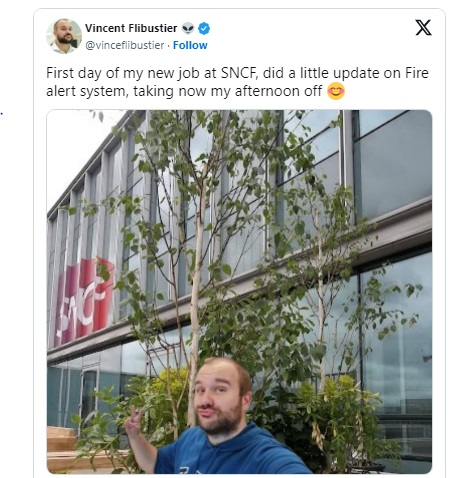Open Vincent Flibustier display name link
The width and height of the screenshot is (449, 478).
coord(131,28)
